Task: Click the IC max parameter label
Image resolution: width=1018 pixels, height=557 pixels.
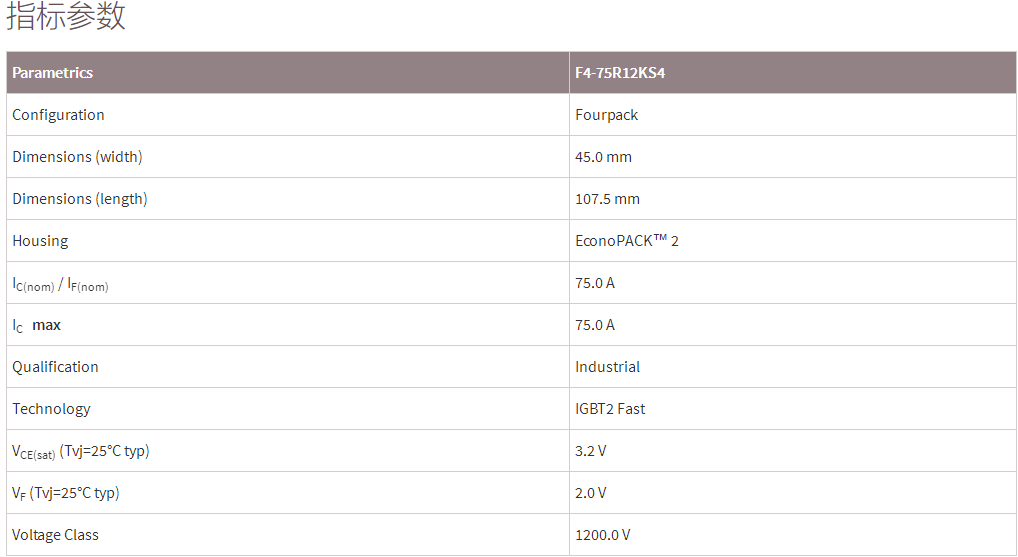Action: pyautogui.click(x=37, y=326)
